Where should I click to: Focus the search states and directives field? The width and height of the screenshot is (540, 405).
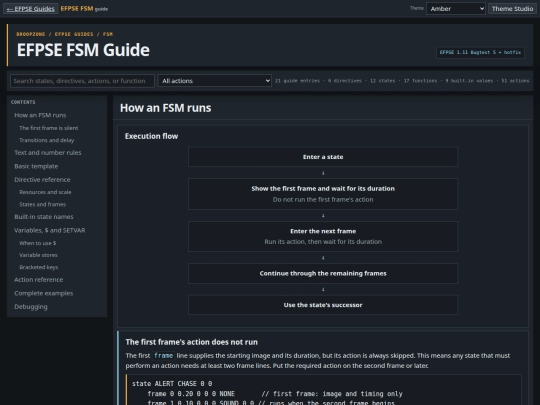point(82,81)
